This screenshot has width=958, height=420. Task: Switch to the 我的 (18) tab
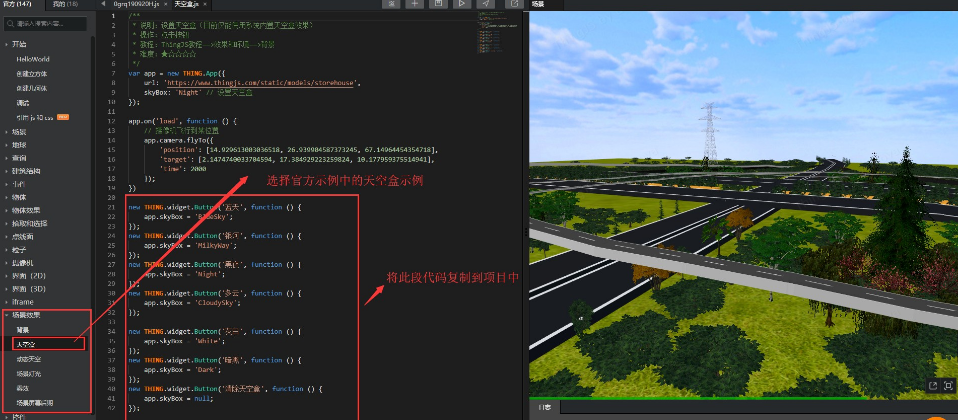coord(64,4)
